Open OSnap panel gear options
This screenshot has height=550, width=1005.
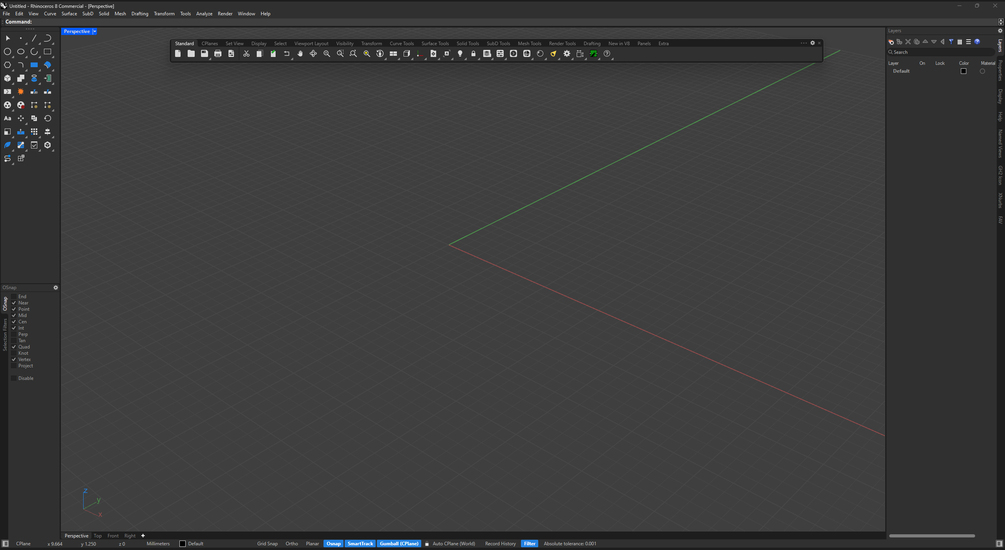(x=56, y=288)
